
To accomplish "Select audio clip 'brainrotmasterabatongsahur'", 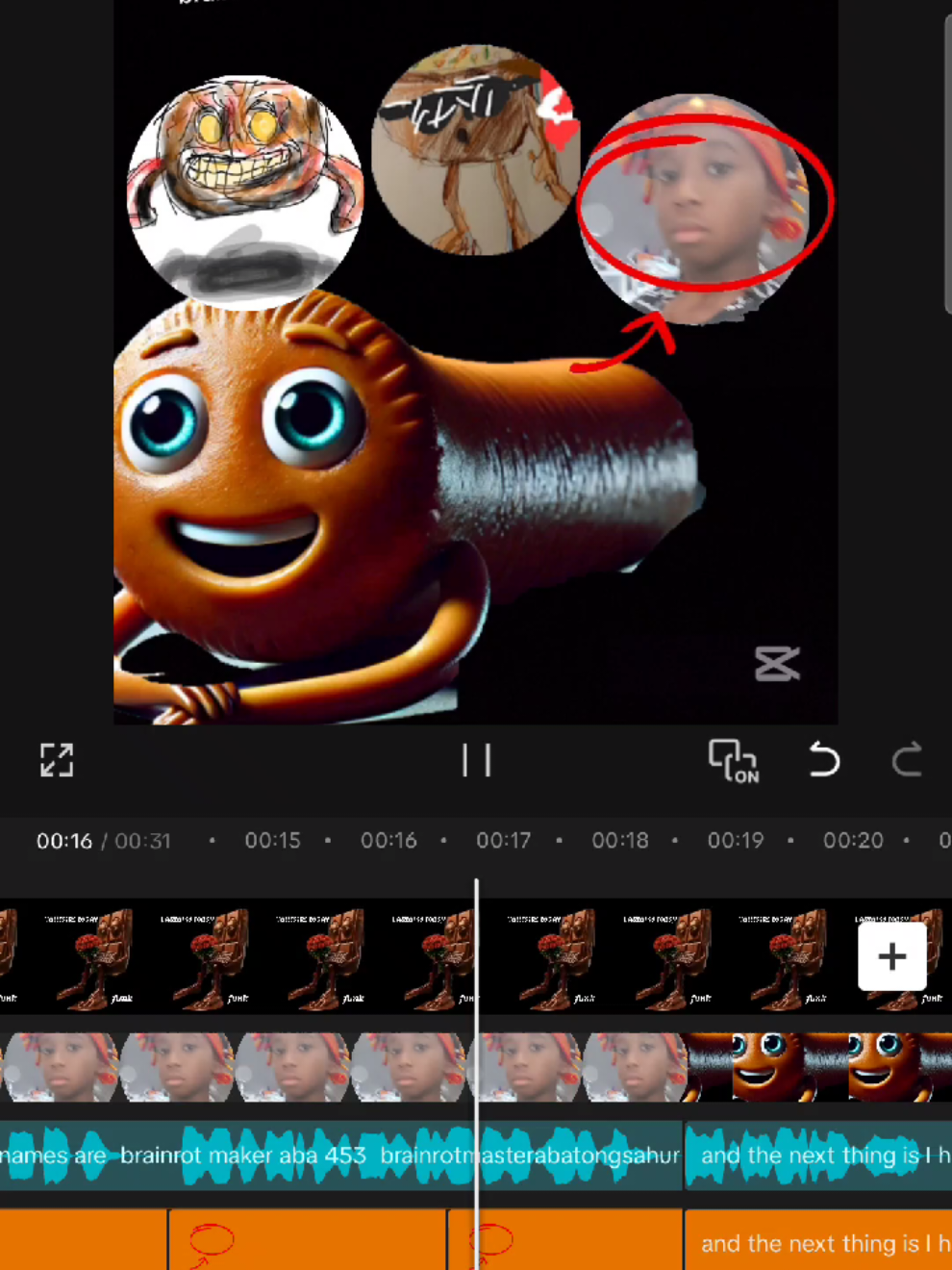I will [529, 1155].
